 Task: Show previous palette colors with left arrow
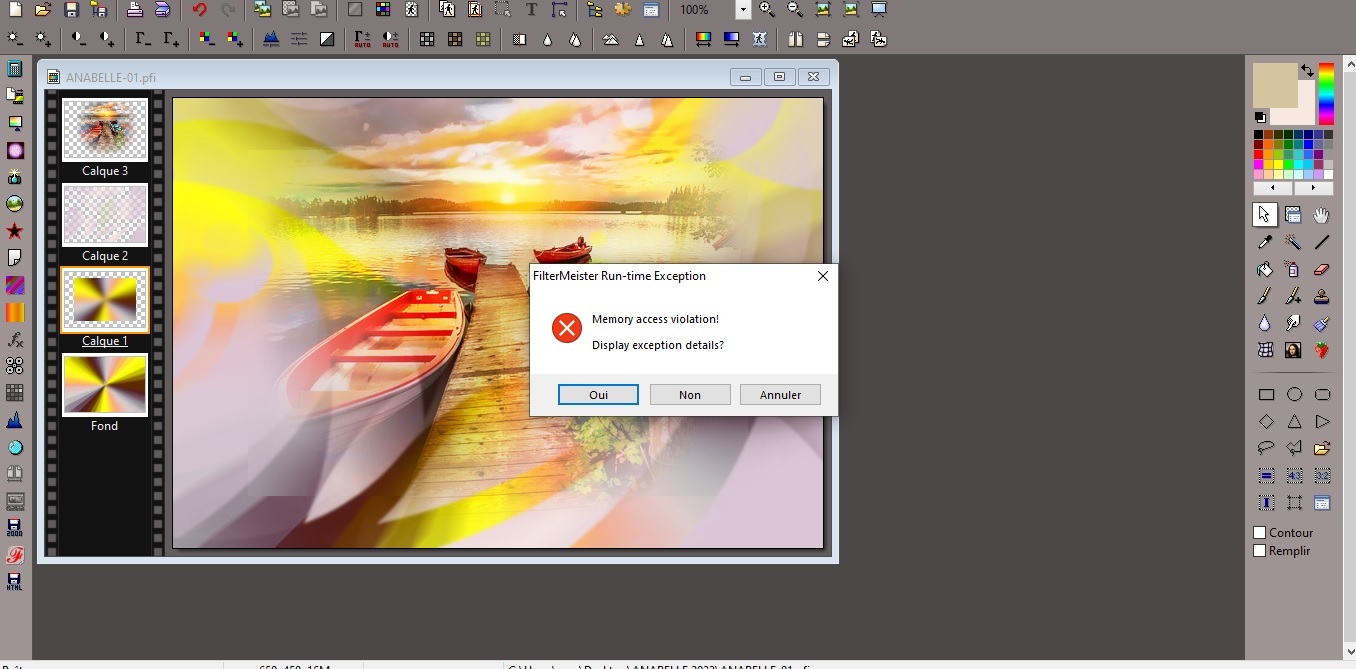tap(1273, 188)
